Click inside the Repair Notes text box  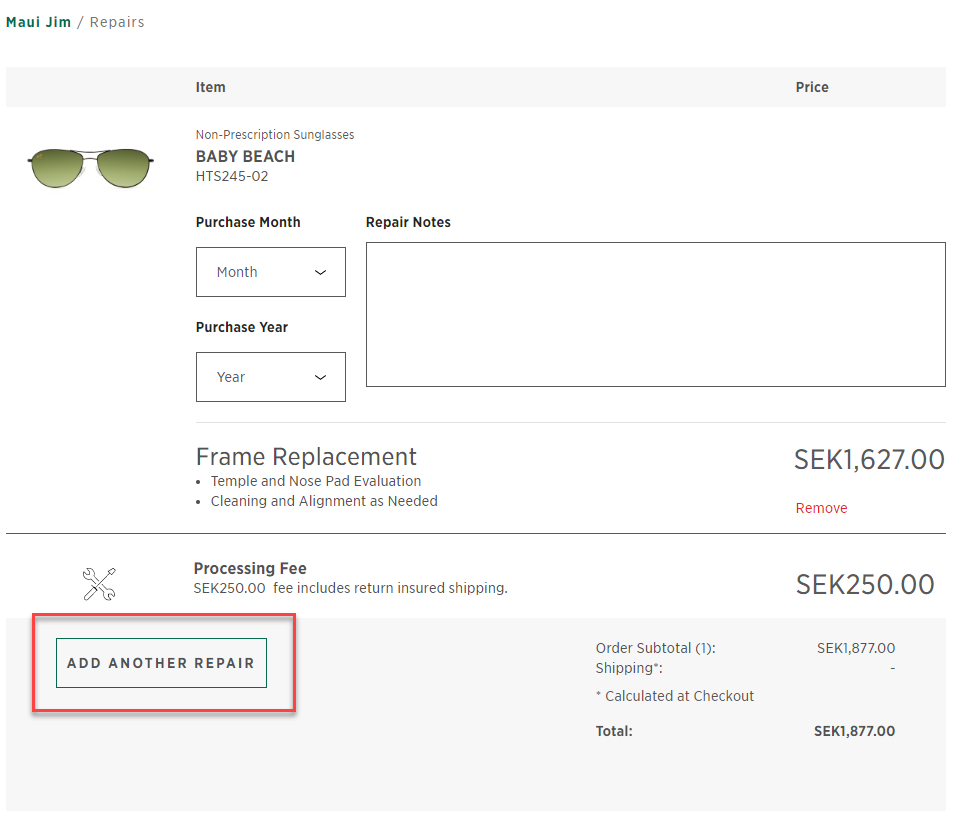(x=655, y=314)
